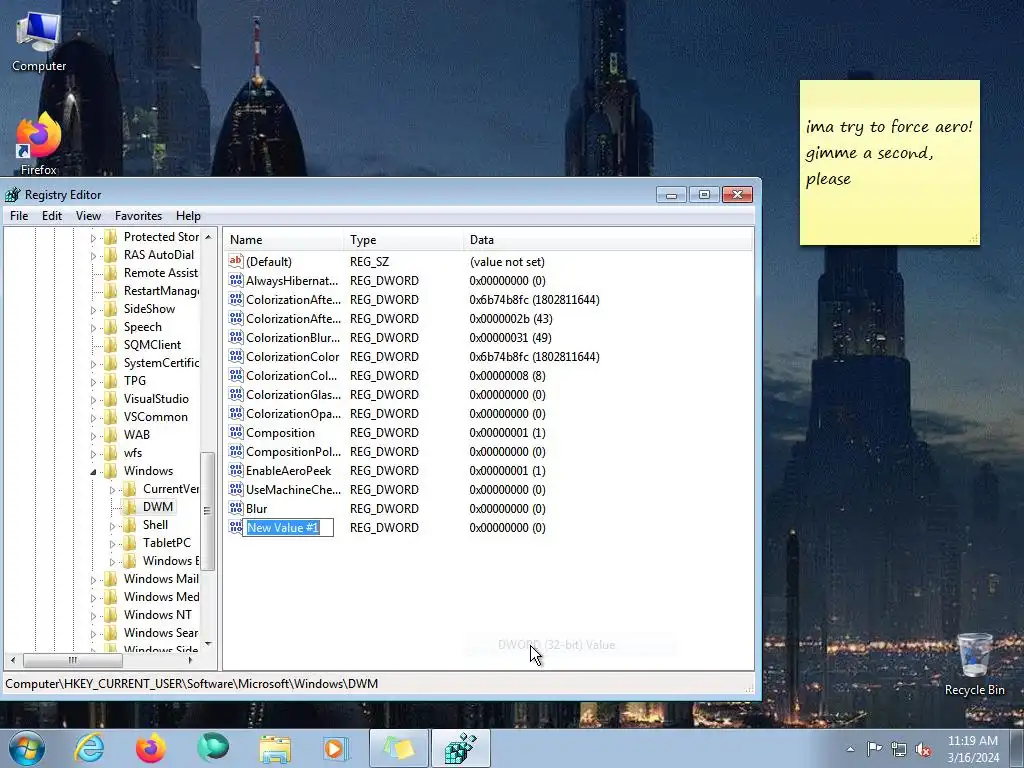Expand the RAS AutoDial tree node
The width and height of the screenshot is (1024, 768).
93,255
